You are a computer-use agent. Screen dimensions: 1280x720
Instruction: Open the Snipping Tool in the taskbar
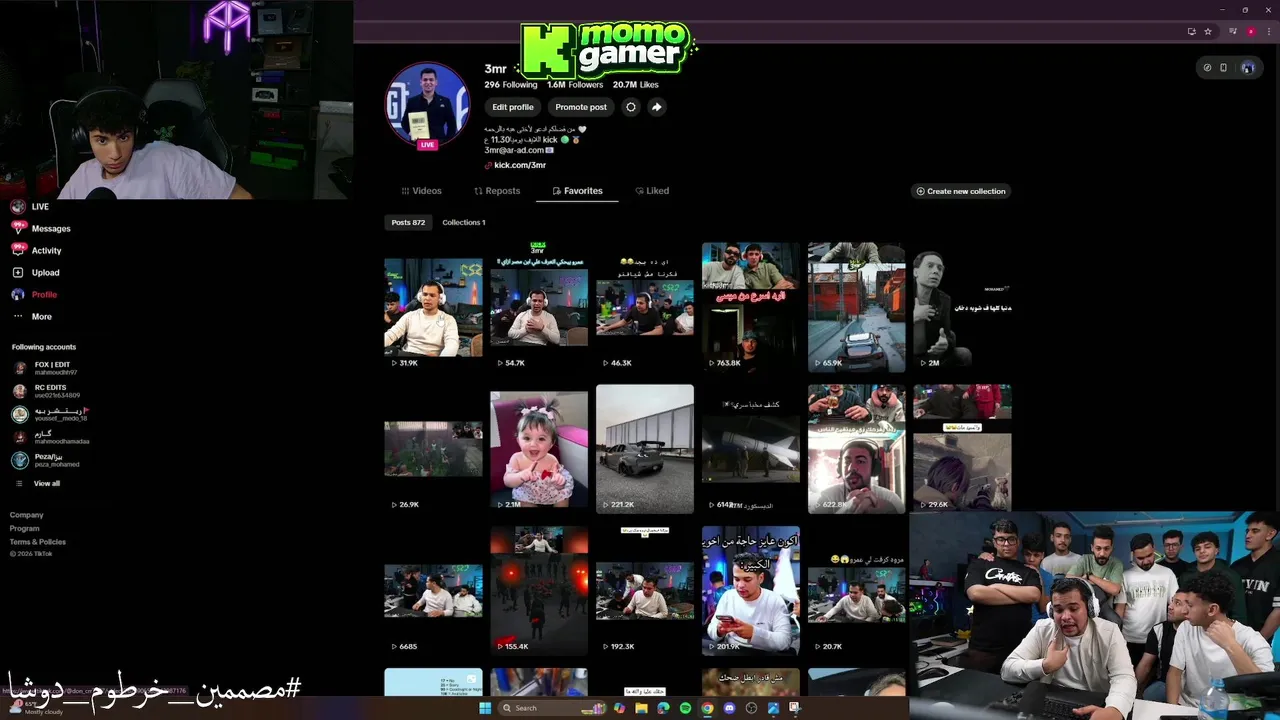point(795,708)
